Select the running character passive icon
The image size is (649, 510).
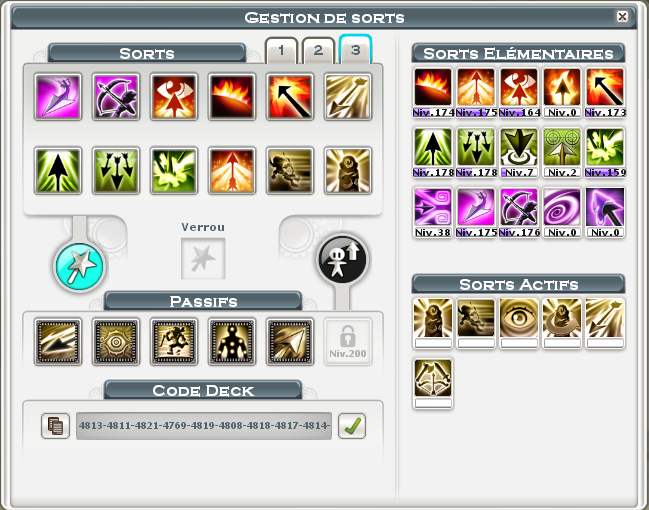pos(174,342)
